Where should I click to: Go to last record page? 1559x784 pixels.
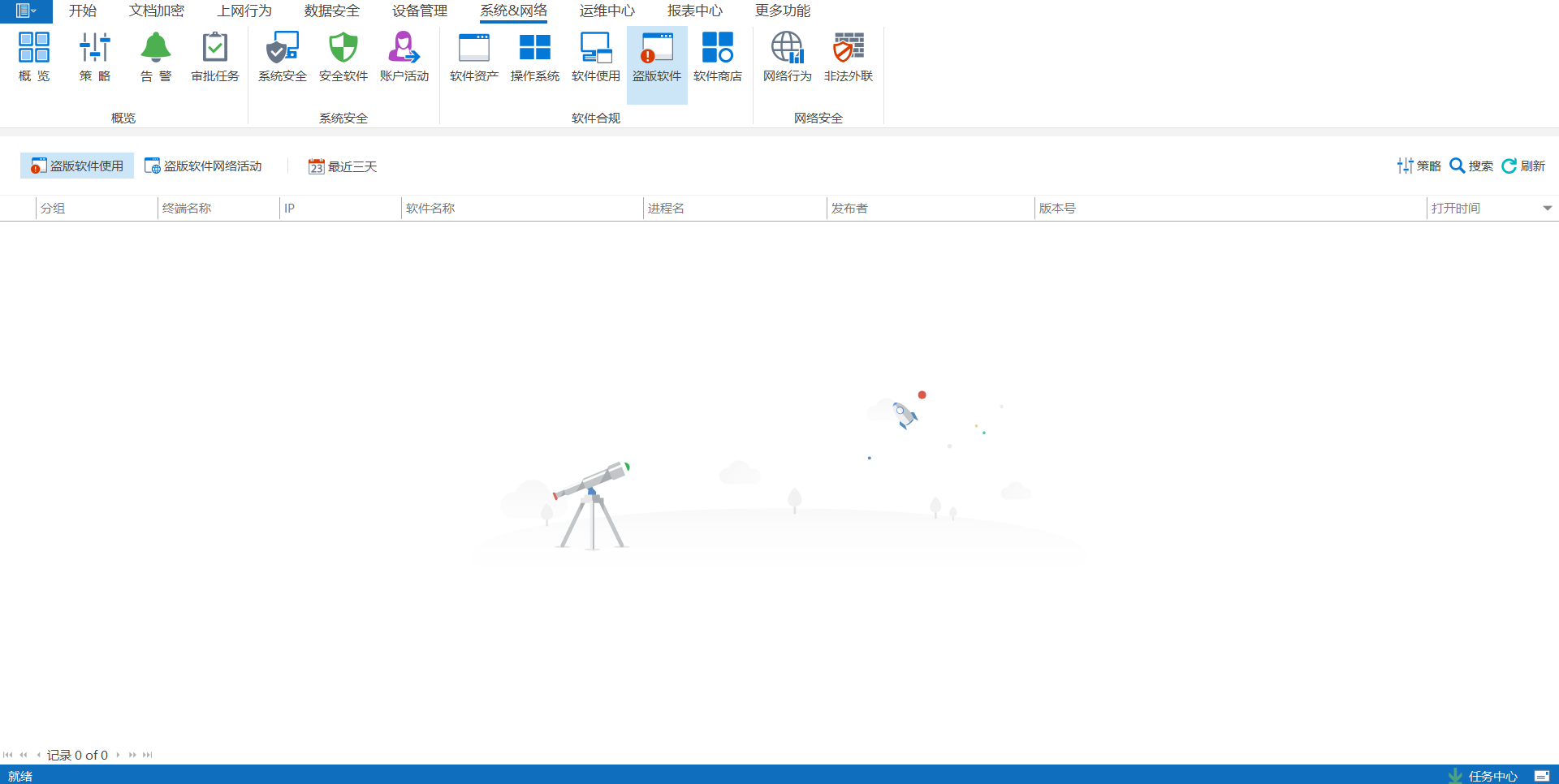[x=147, y=755]
